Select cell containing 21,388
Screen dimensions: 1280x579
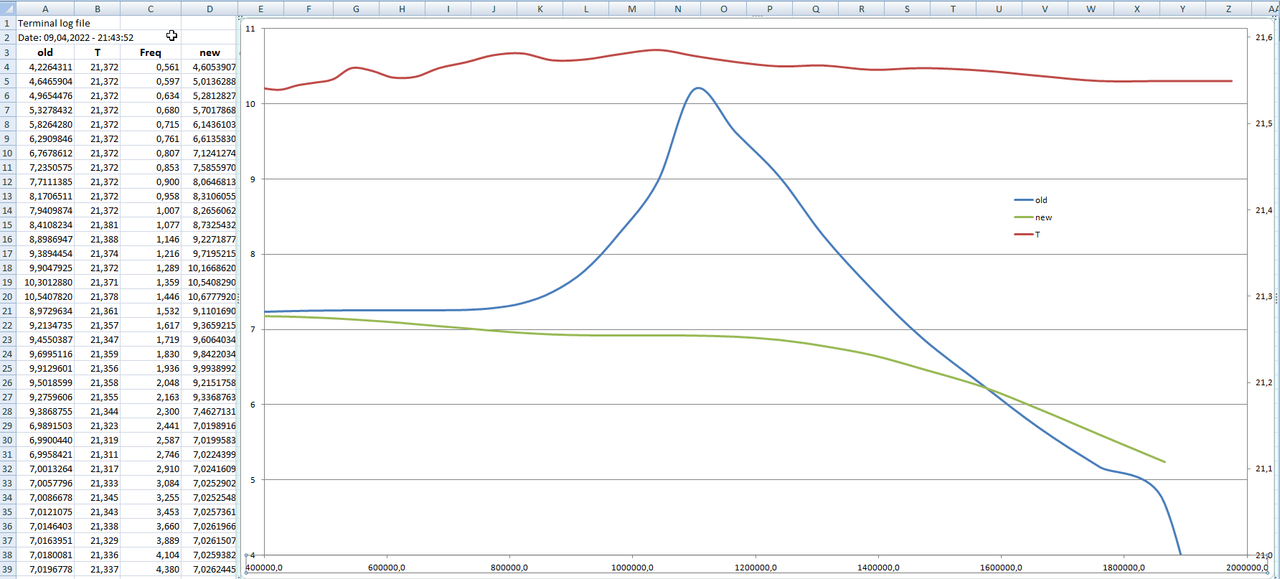coord(97,240)
